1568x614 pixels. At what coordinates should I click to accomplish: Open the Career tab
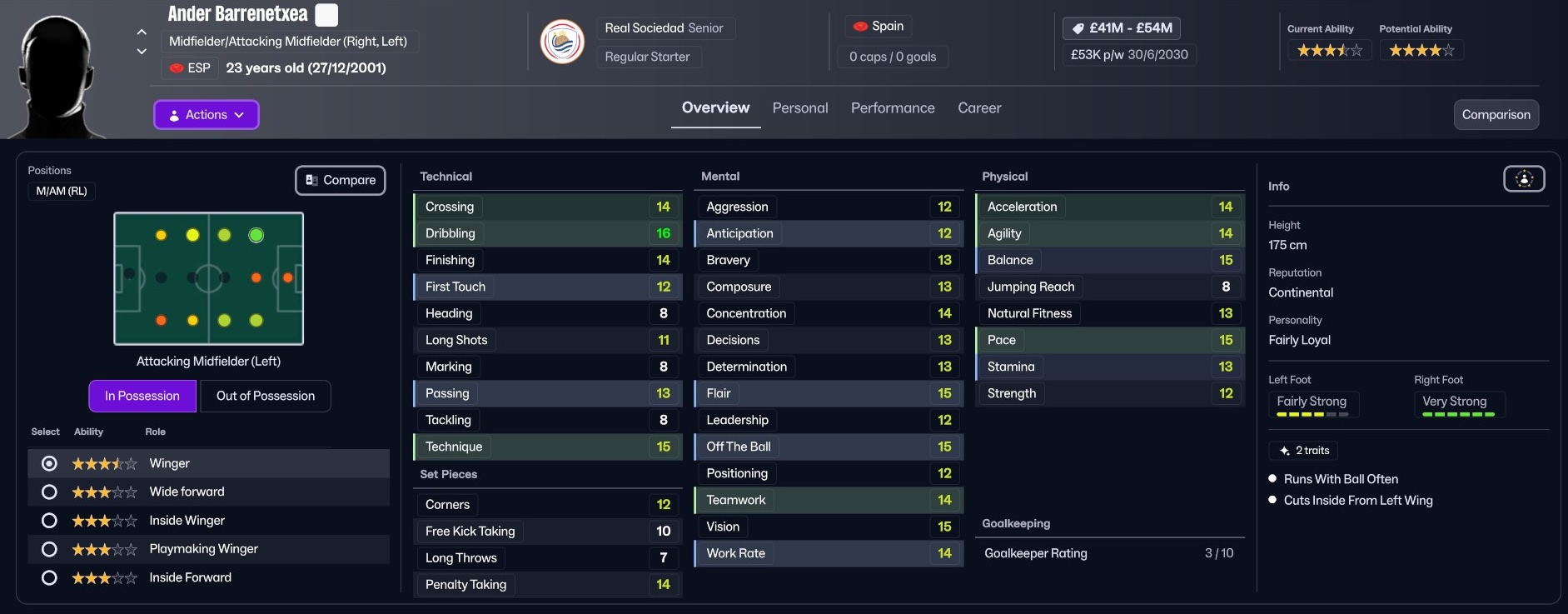coord(978,108)
